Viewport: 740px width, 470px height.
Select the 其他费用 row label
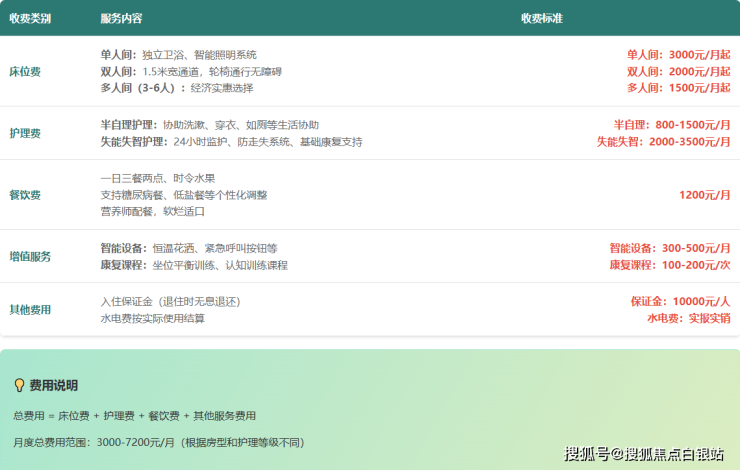pos(30,310)
